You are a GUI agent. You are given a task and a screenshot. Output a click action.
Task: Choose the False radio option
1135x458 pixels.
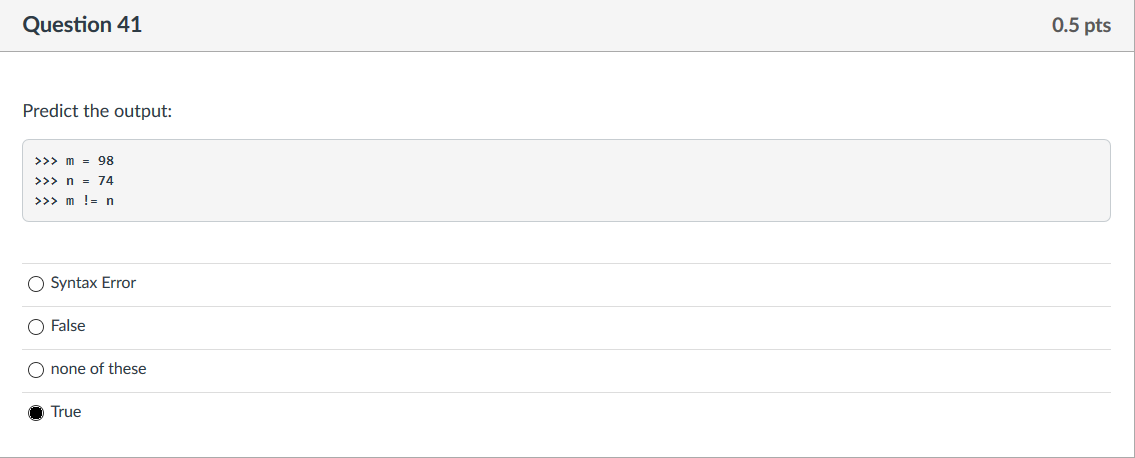click(35, 327)
